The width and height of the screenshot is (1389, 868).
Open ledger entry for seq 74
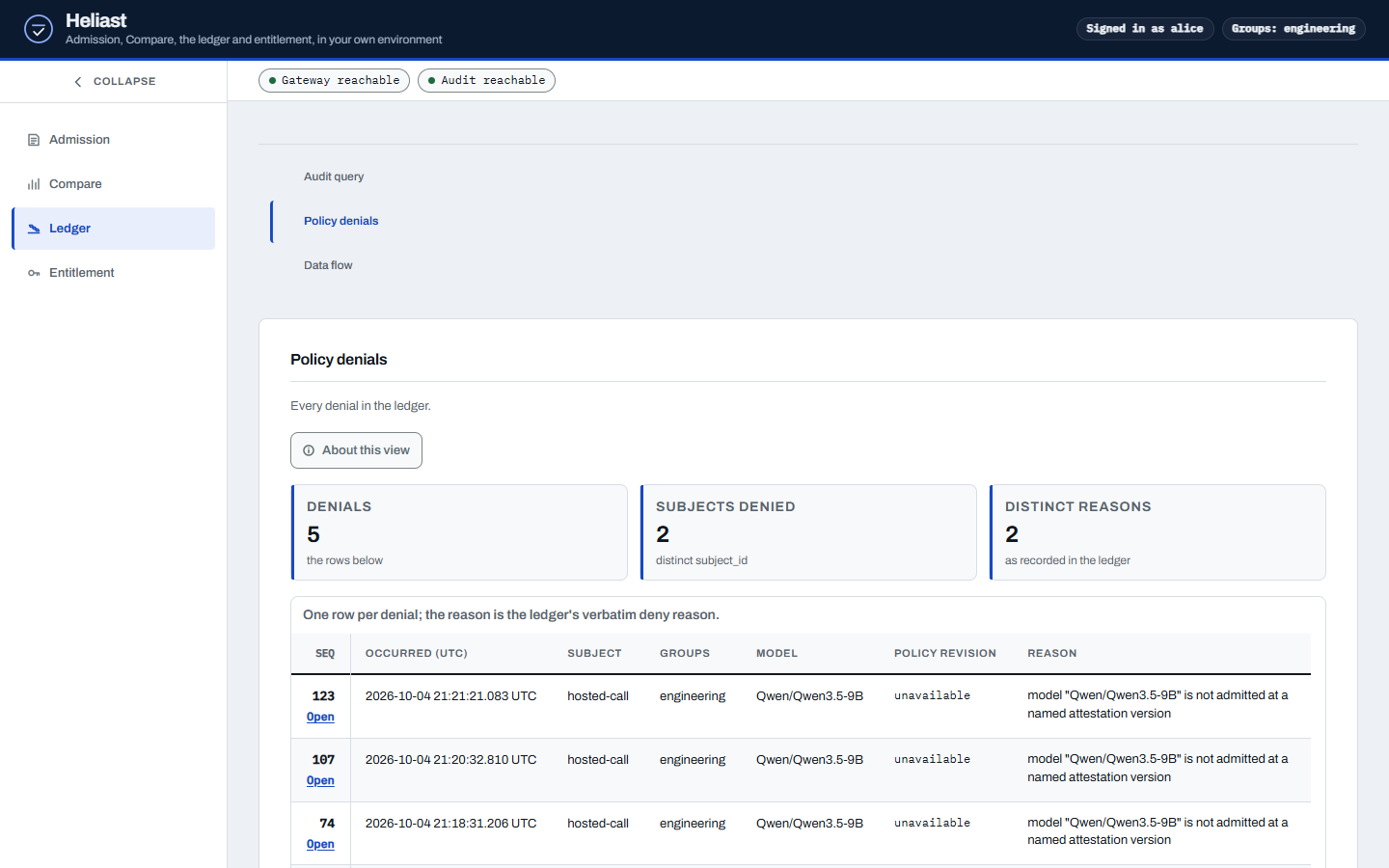(320, 844)
